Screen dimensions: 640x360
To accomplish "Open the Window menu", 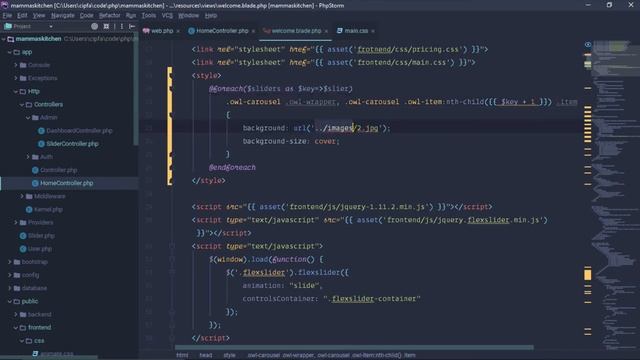I will pyautogui.click(x=188, y=16).
